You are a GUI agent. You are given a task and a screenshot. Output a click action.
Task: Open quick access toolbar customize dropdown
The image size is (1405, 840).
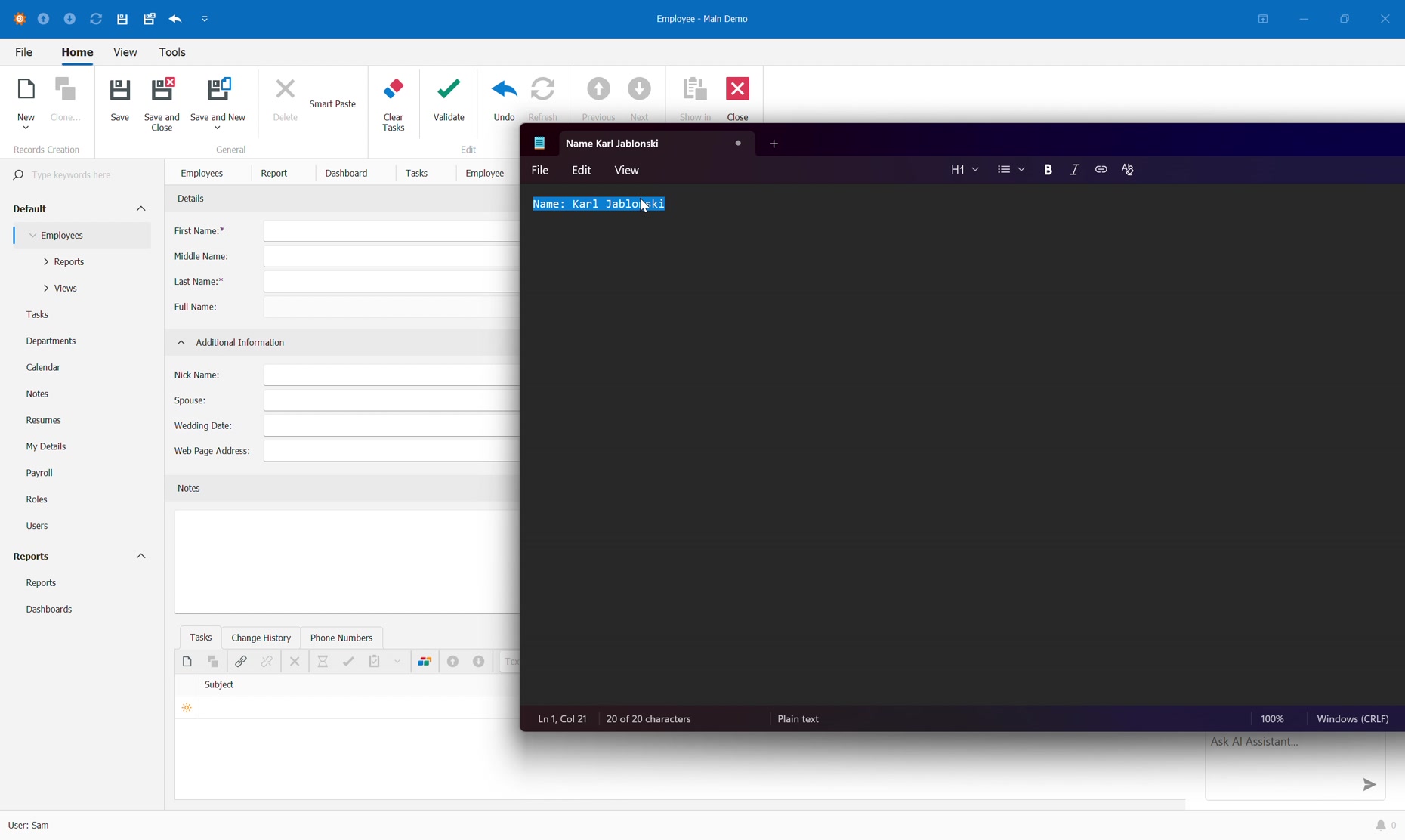click(205, 19)
